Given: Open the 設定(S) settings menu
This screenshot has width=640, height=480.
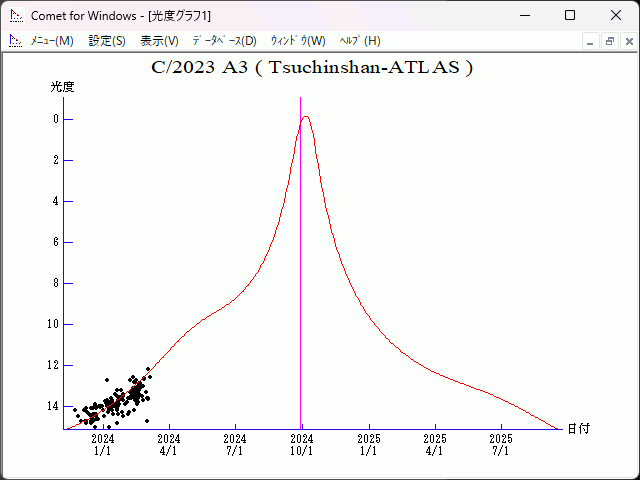Looking at the screenshot, I should 107,41.
